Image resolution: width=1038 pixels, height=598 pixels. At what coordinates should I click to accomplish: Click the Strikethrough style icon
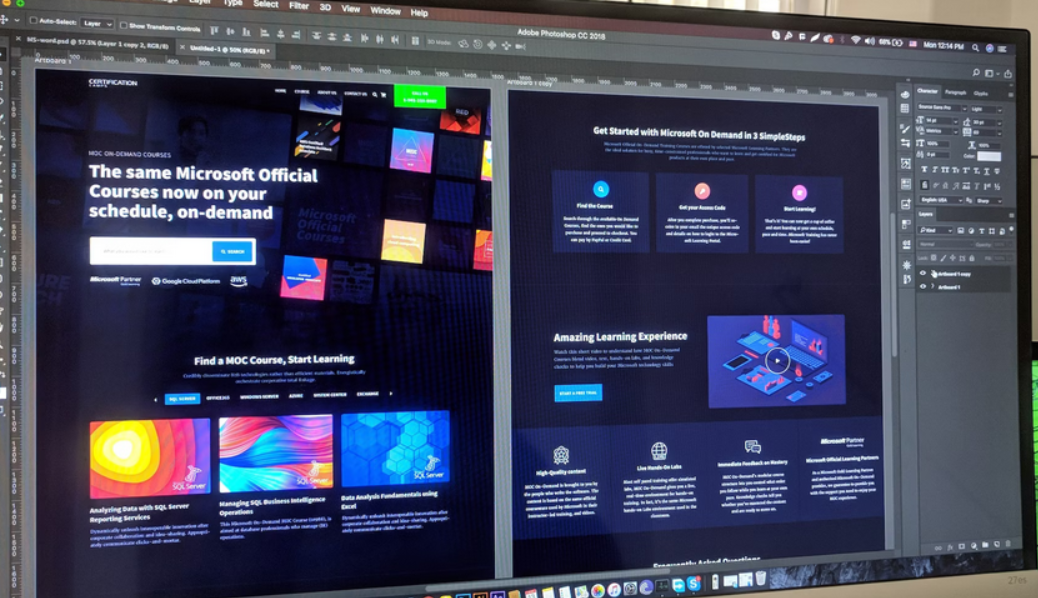997,172
